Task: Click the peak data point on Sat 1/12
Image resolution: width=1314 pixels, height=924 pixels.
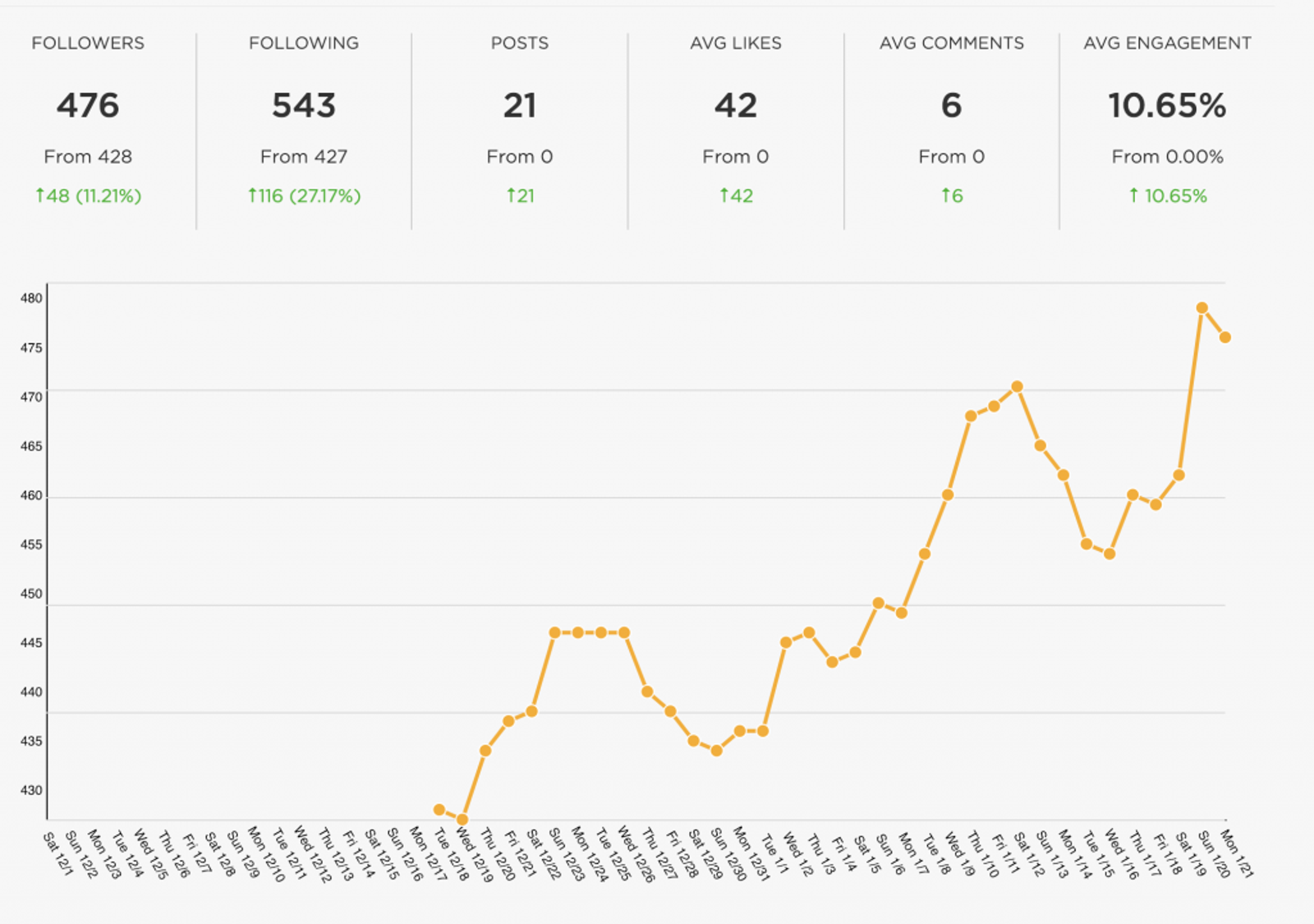Action: point(1017,386)
